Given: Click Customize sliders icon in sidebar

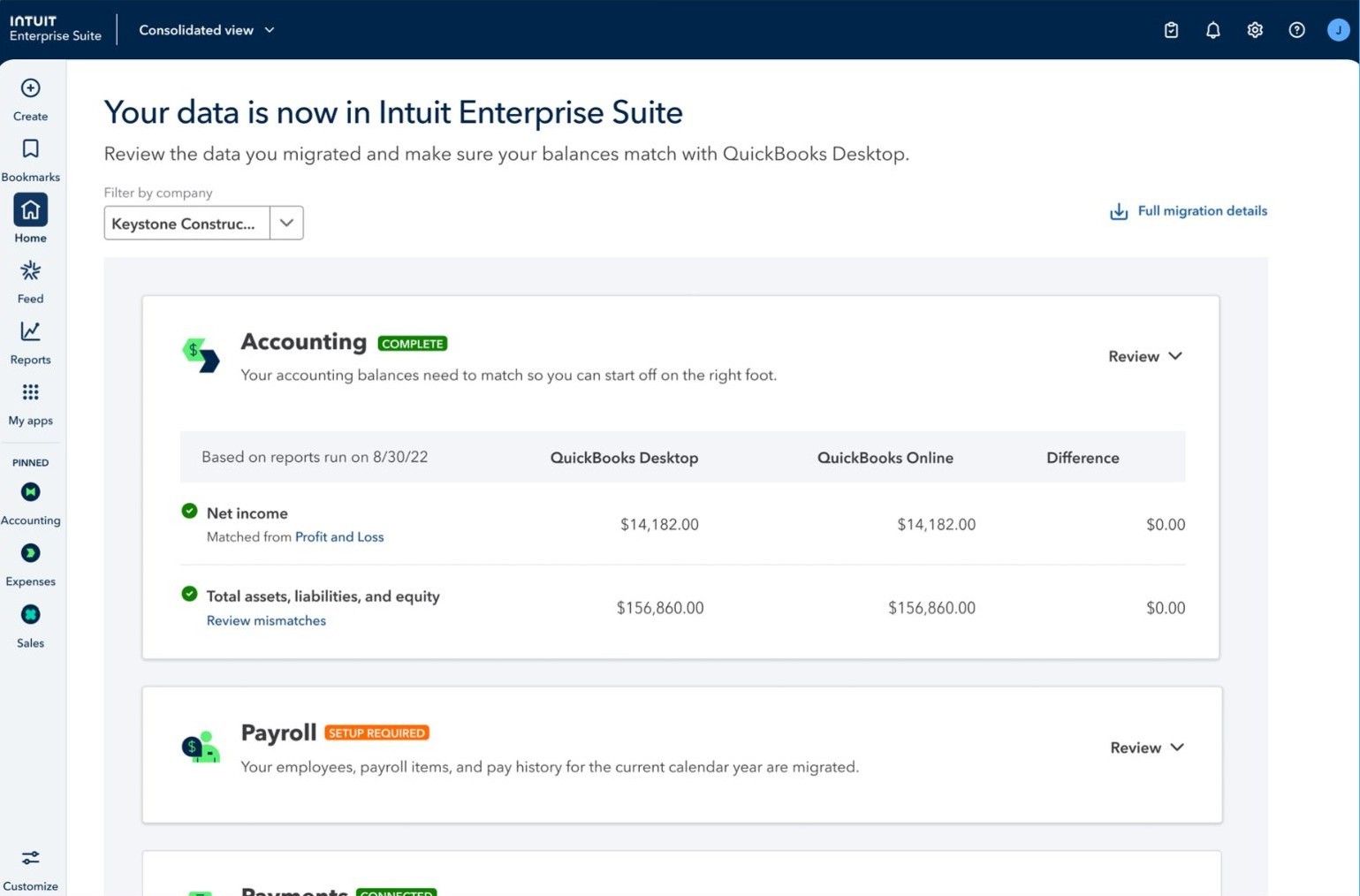Looking at the screenshot, I should pos(30,858).
